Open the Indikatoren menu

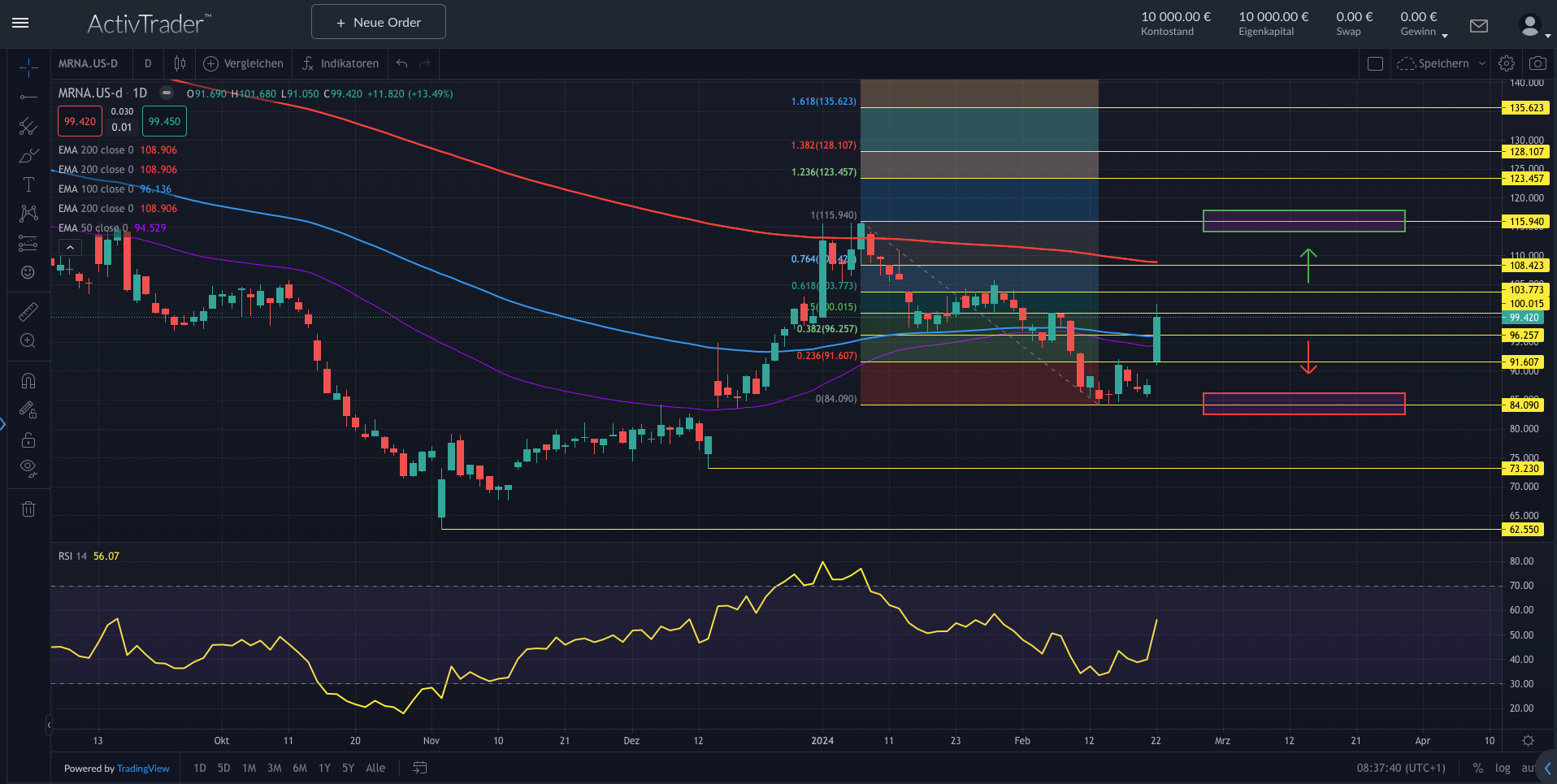[340, 63]
